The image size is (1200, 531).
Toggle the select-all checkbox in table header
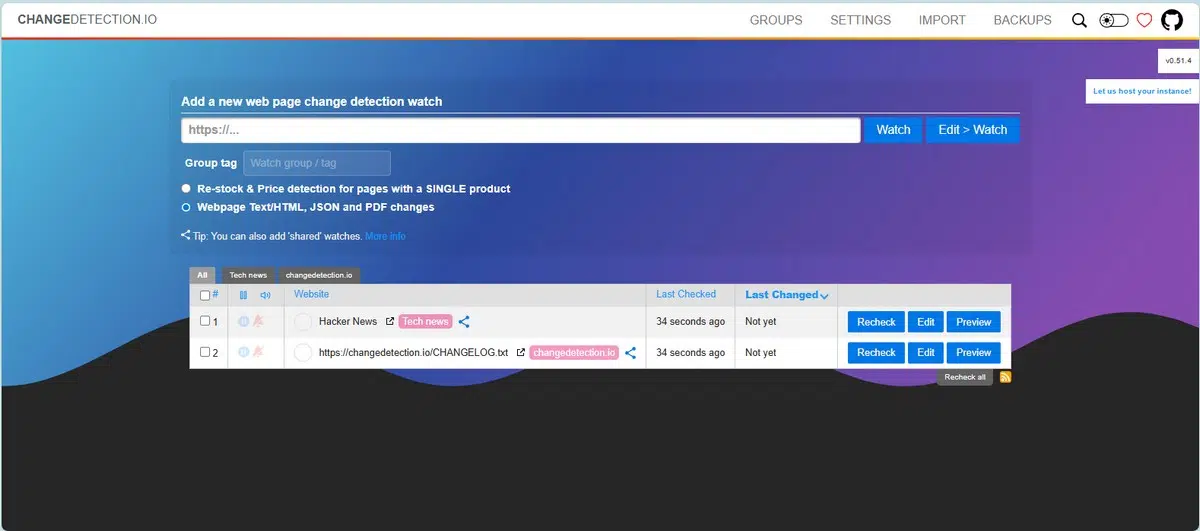coord(205,295)
